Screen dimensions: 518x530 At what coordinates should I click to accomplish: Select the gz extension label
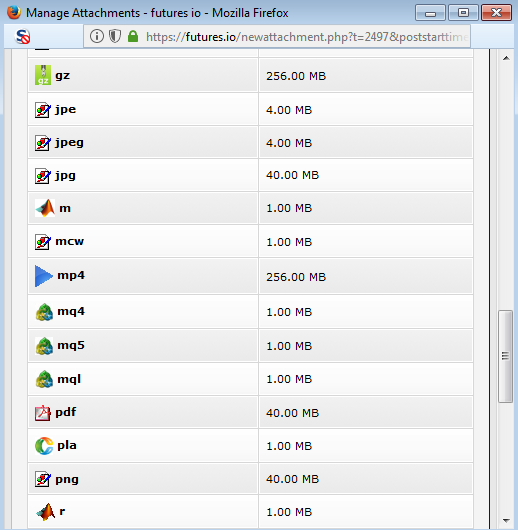tap(63, 76)
